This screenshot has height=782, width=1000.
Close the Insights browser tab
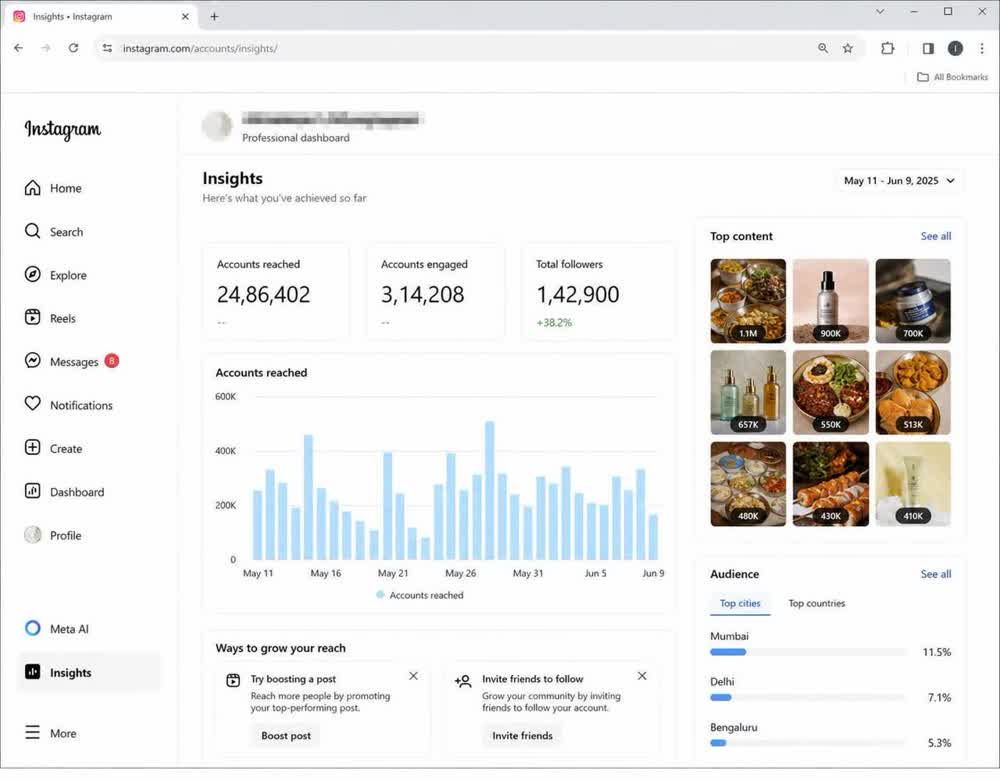(x=185, y=17)
